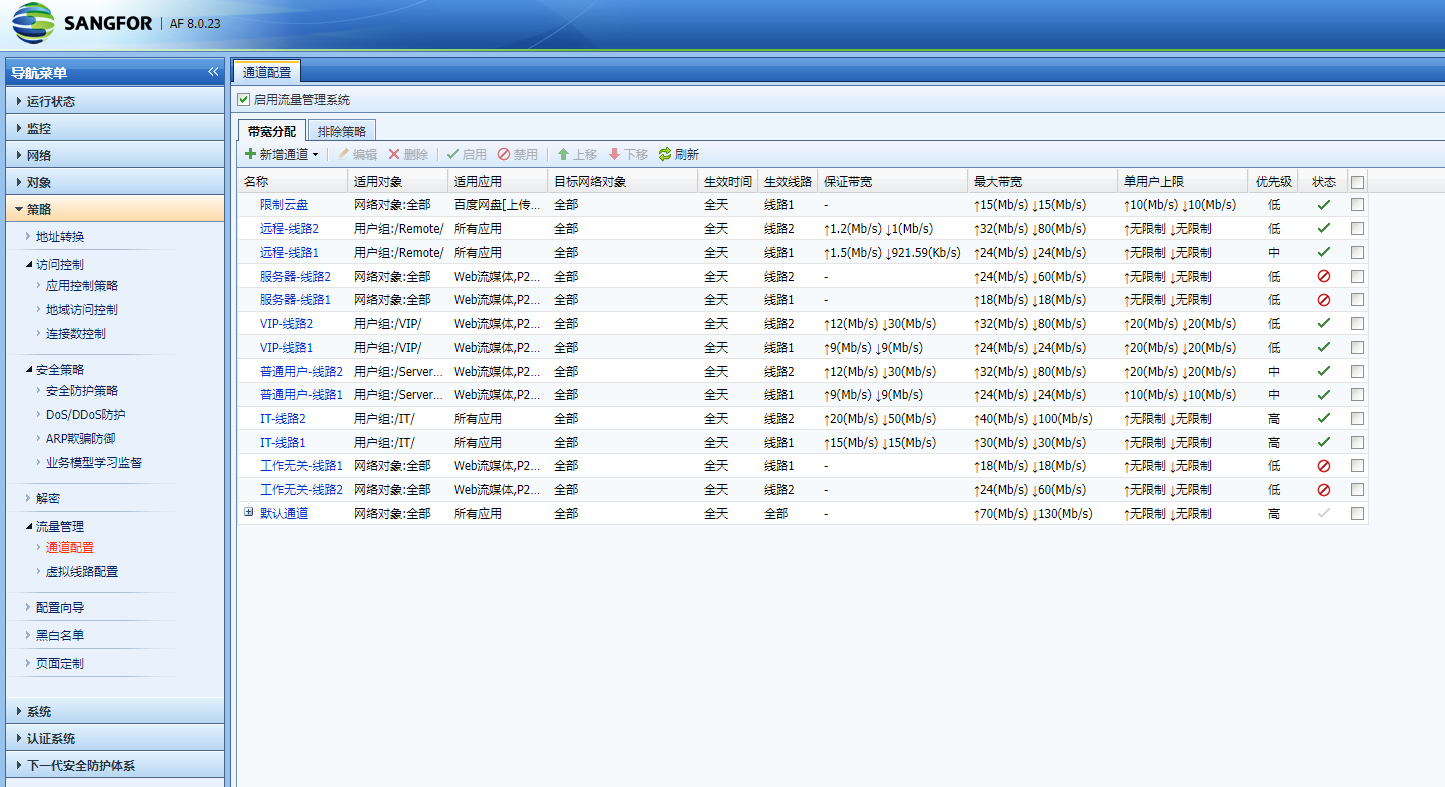The image size is (1445, 787).
Task: Click green check status for 限制云盘
Action: 1323,205
